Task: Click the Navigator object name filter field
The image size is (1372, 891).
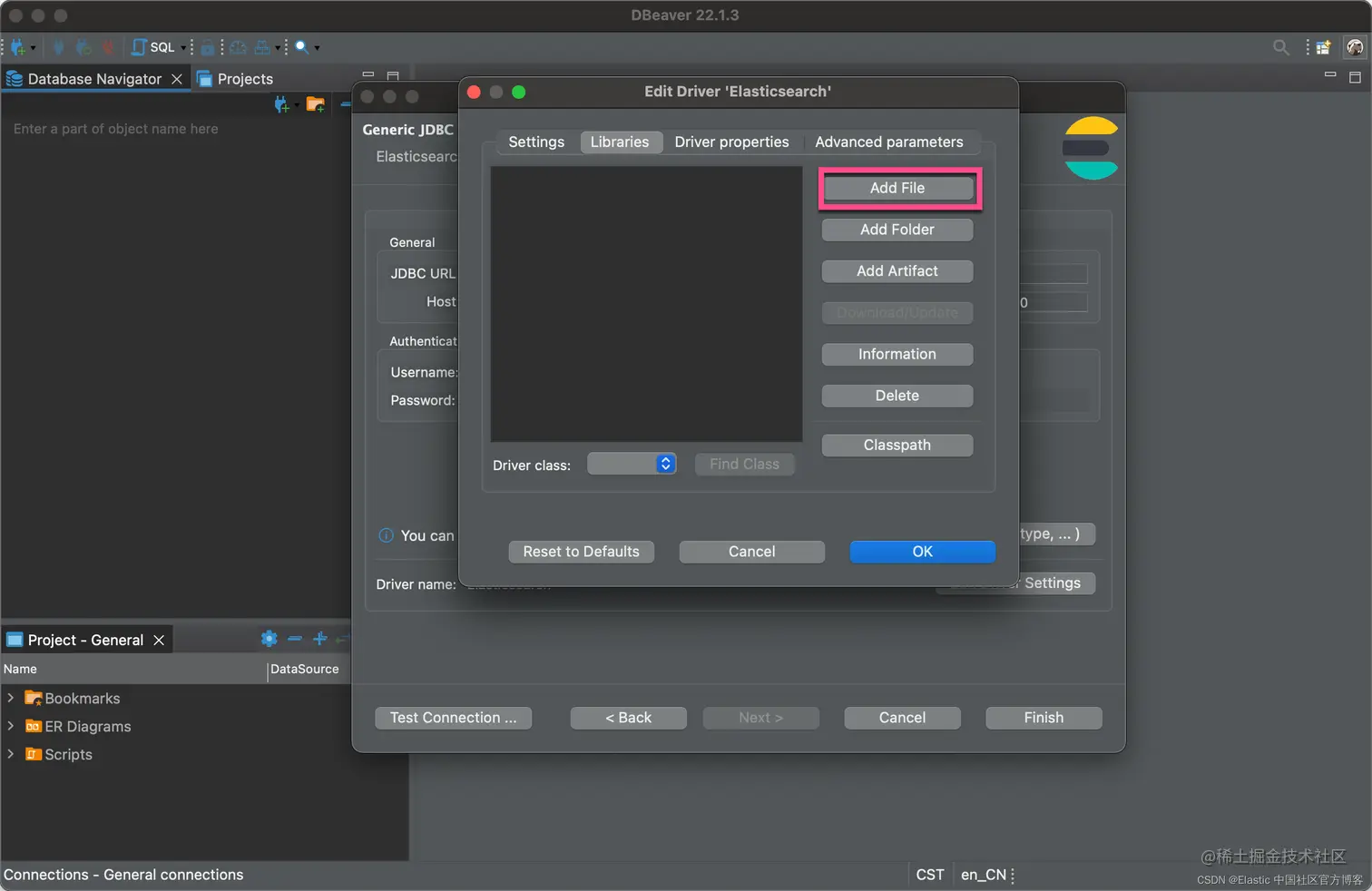Action: tap(177, 129)
